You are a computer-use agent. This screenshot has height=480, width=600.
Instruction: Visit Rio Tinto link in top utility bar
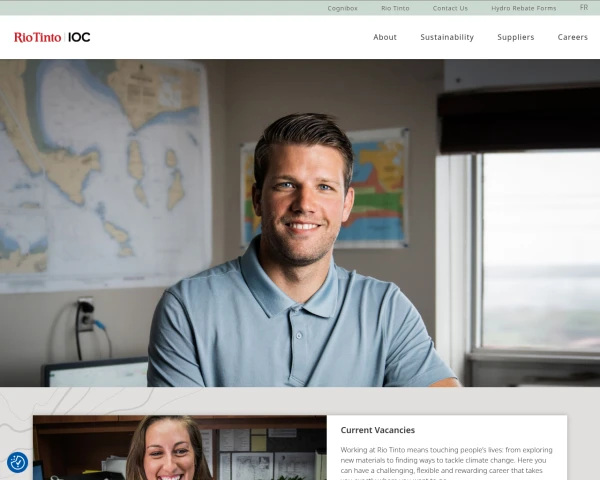point(395,8)
